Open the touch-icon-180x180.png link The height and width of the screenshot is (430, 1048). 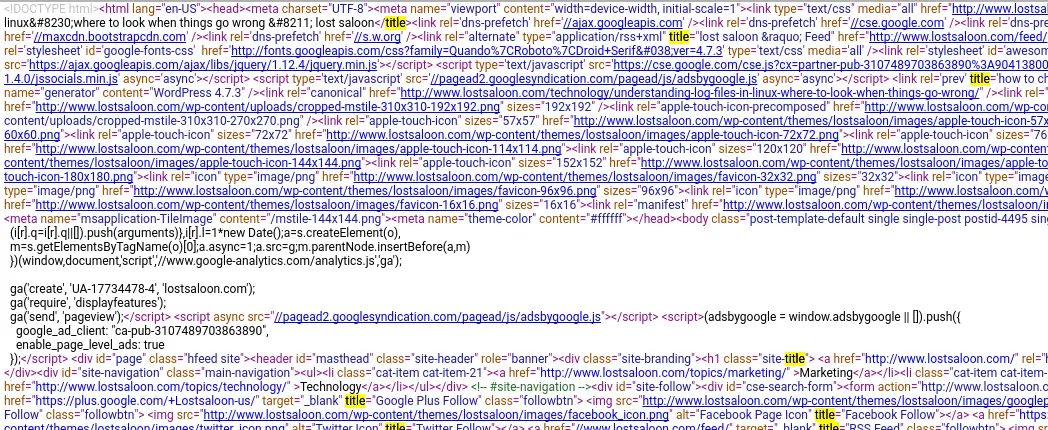(x=70, y=177)
